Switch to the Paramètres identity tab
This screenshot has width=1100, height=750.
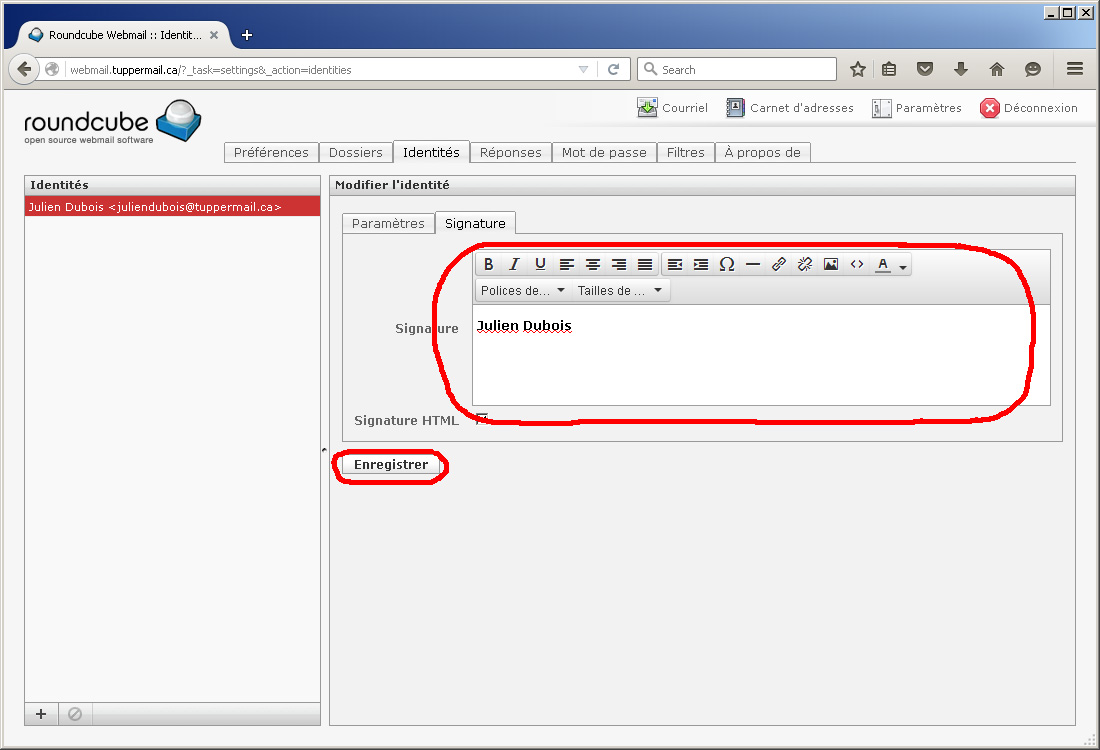(x=388, y=224)
